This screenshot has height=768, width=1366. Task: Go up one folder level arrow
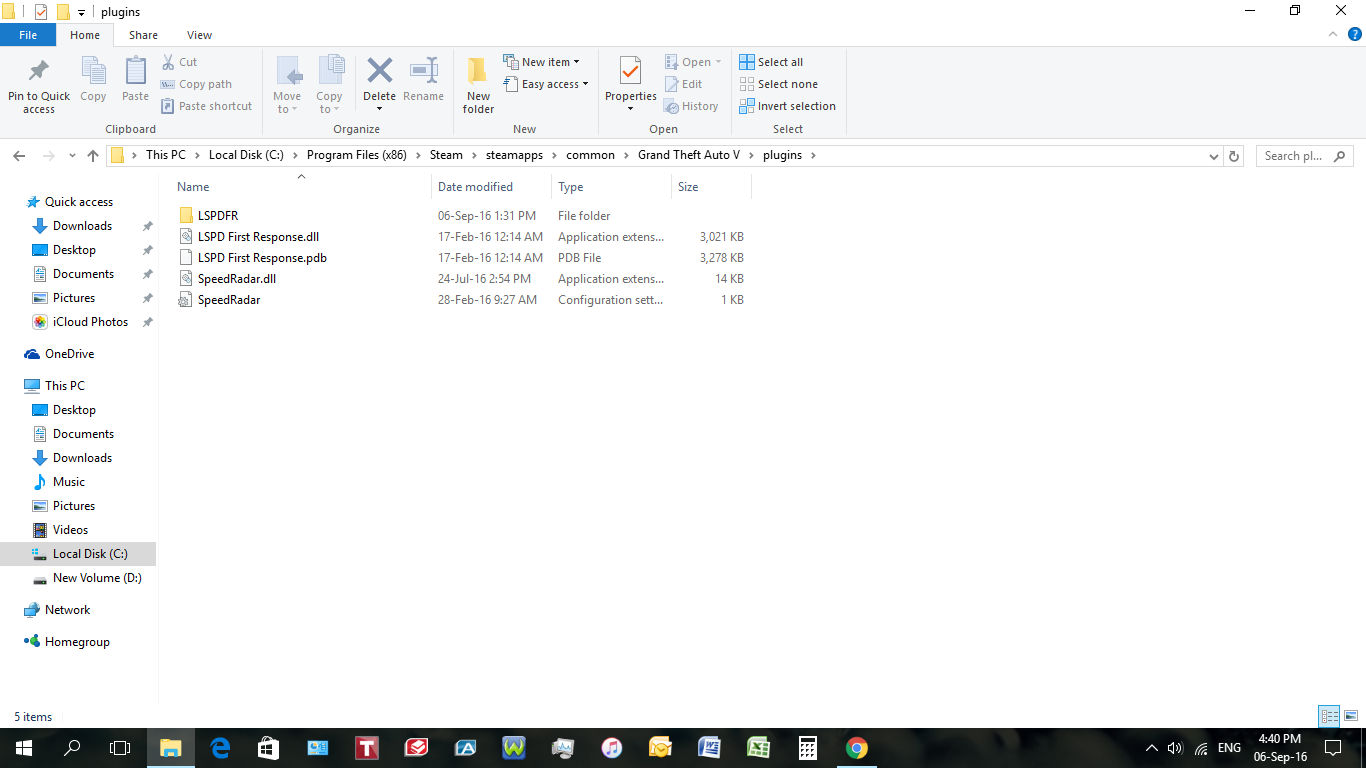93,156
